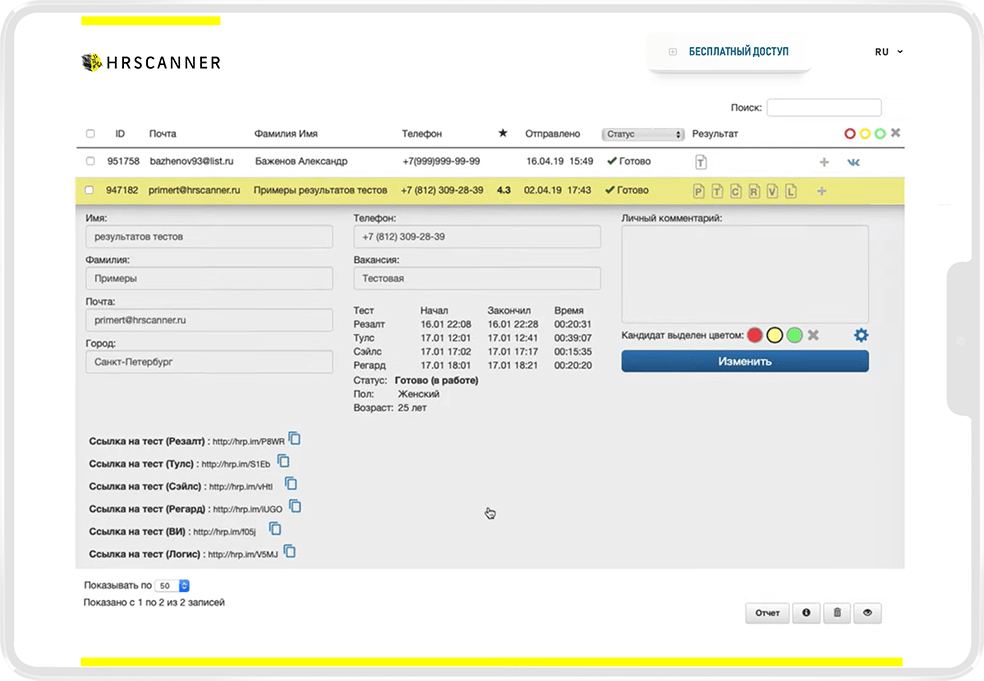Mark candidate with green color circle
Screen dimensions: 984x681
pyautogui.click(x=794, y=335)
